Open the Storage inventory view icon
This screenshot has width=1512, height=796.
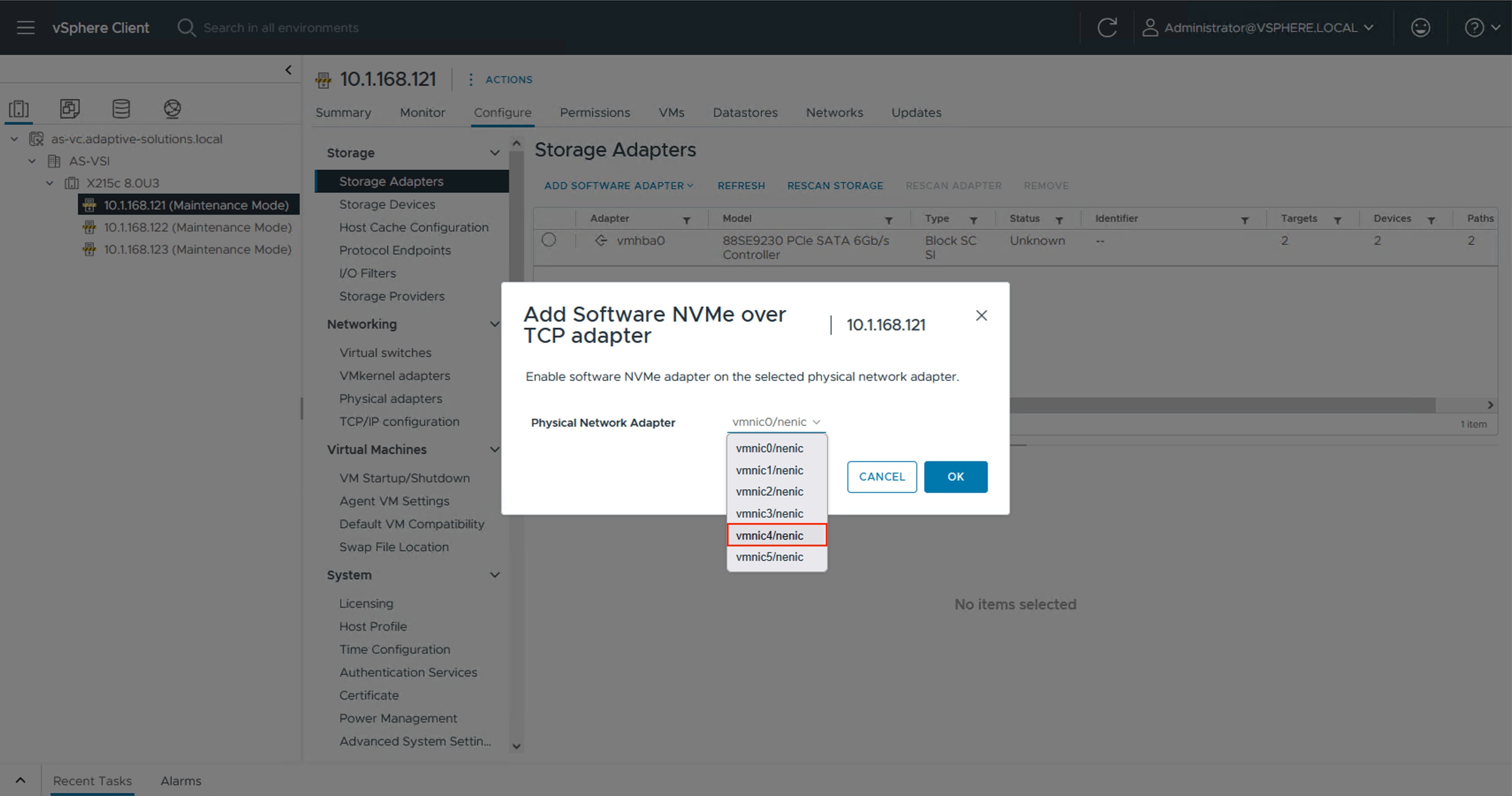coord(121,109)
